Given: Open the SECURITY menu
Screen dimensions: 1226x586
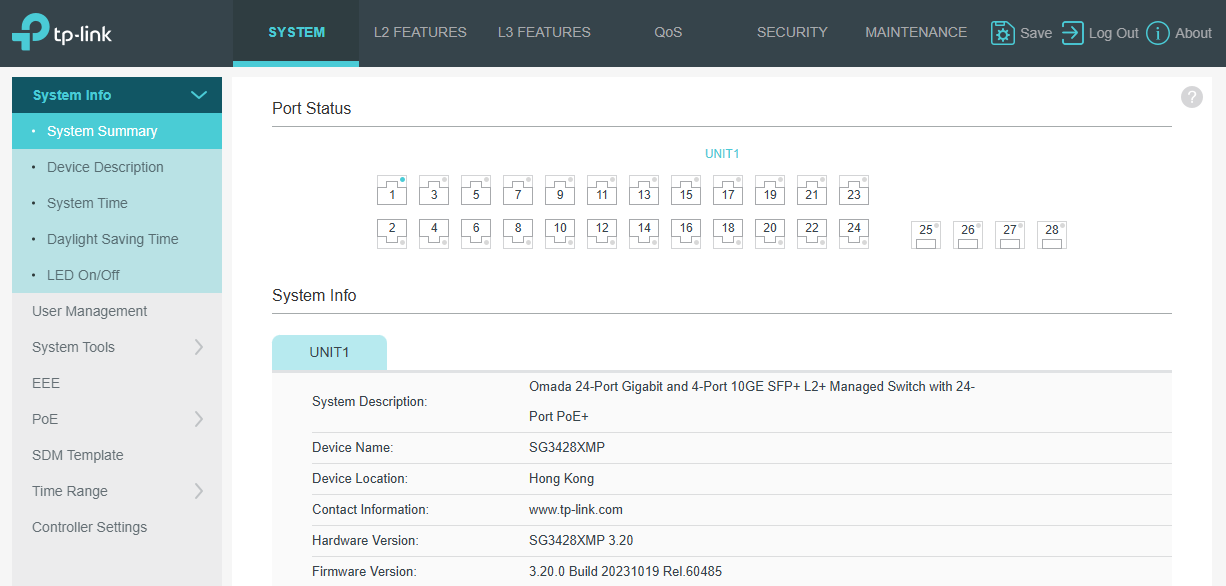Looking at the screenshot, I should (x=792, y=32).
